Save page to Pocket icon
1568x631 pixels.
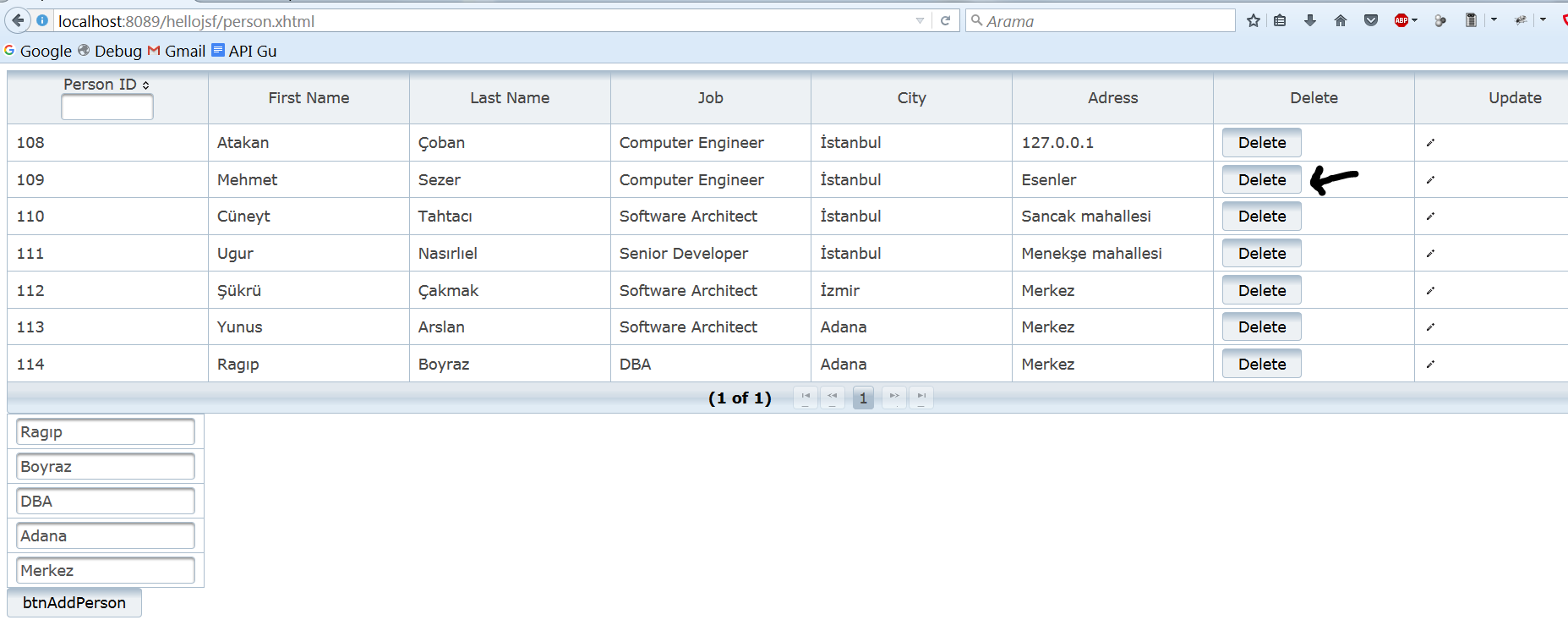(1371, 20)
